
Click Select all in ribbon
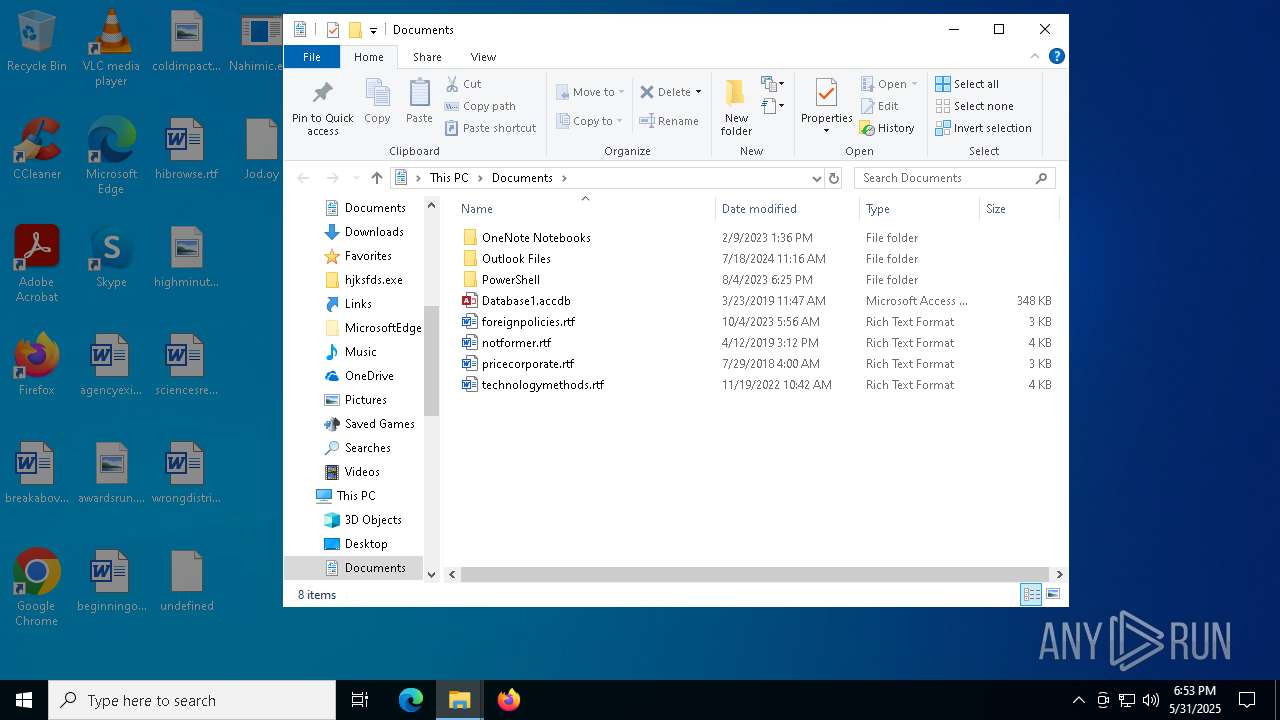pos(967,84)
